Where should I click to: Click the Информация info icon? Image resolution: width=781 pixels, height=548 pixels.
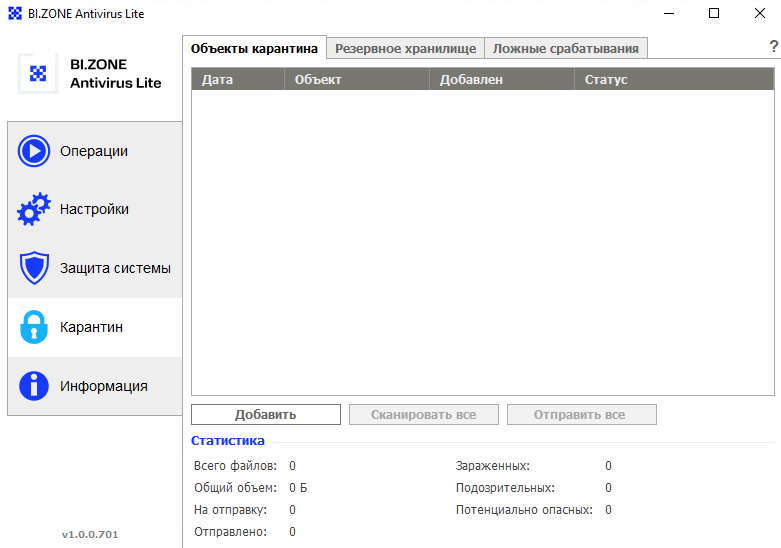point(34,386)
